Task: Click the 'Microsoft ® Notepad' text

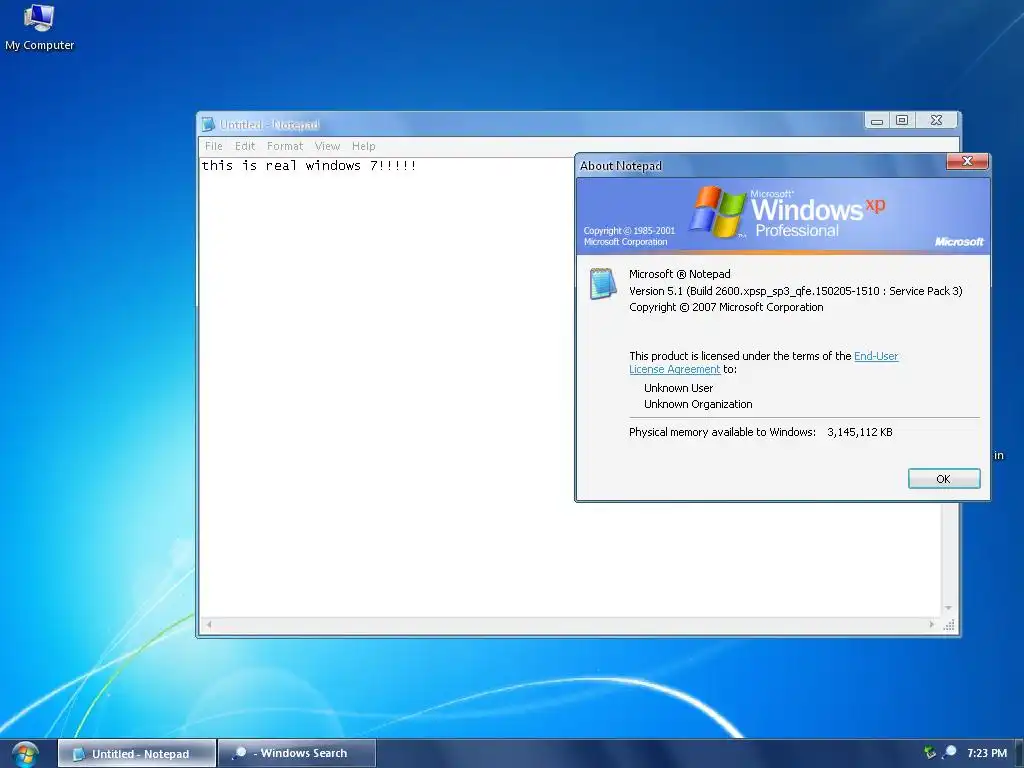Action: click(680, 274)
